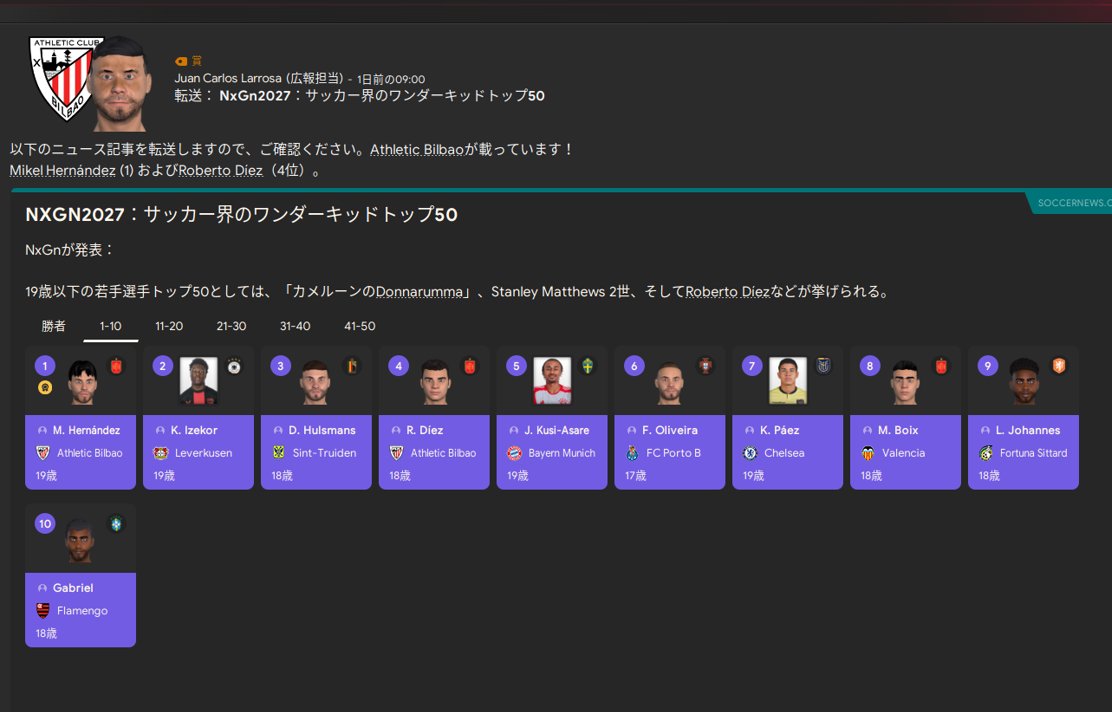Click K. Páez player photo
This screenshot has height=712, width=1112.
[x=788, y=381]
